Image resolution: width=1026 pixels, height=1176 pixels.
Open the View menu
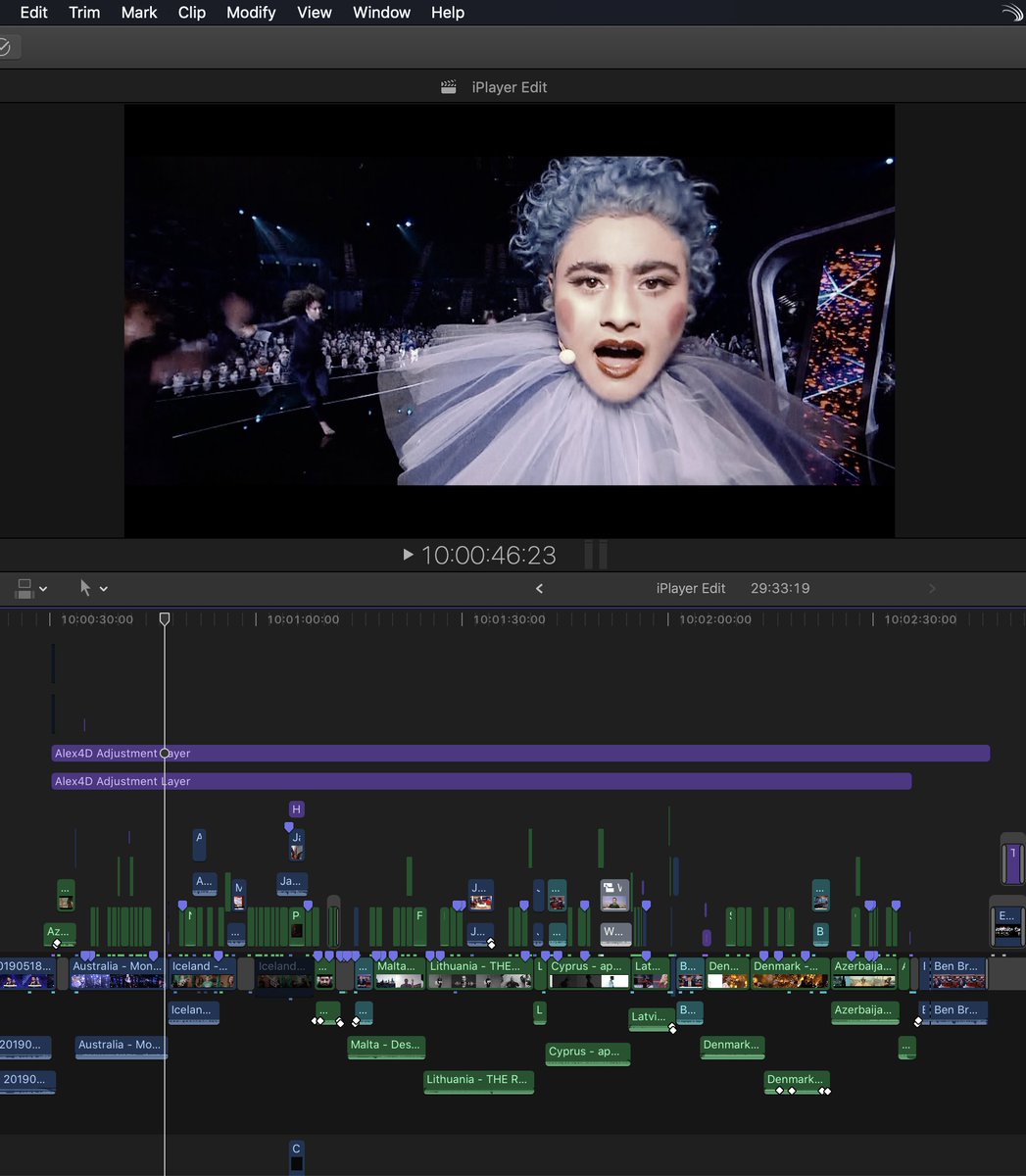pyautogui.click(x=315, y=13)
